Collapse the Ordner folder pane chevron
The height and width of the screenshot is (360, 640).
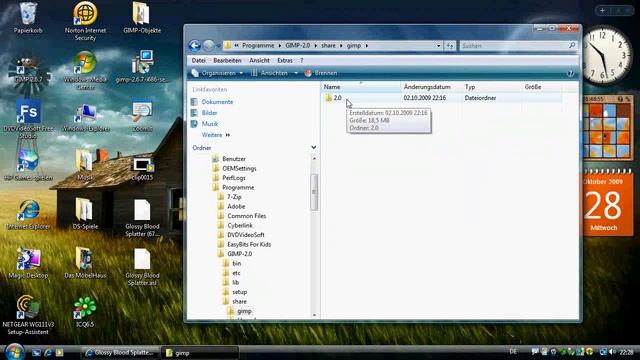[313, 147]
